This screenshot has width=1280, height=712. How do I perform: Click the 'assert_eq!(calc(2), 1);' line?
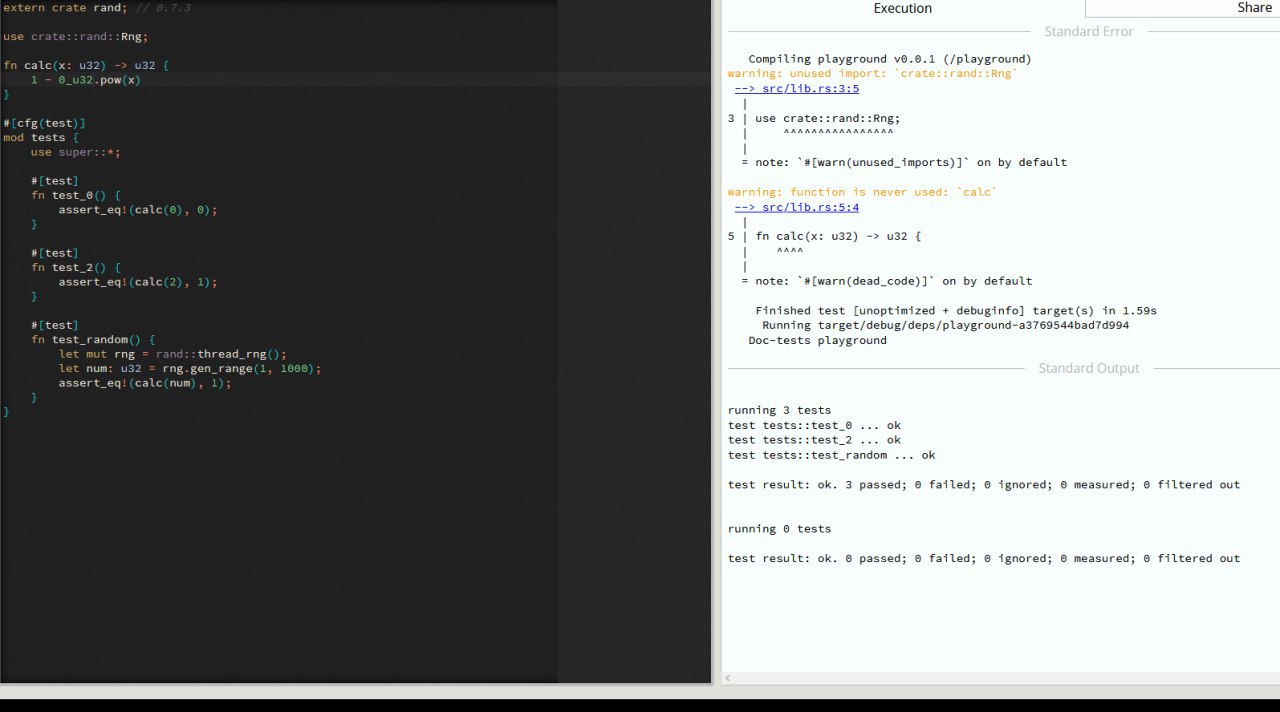138,282
